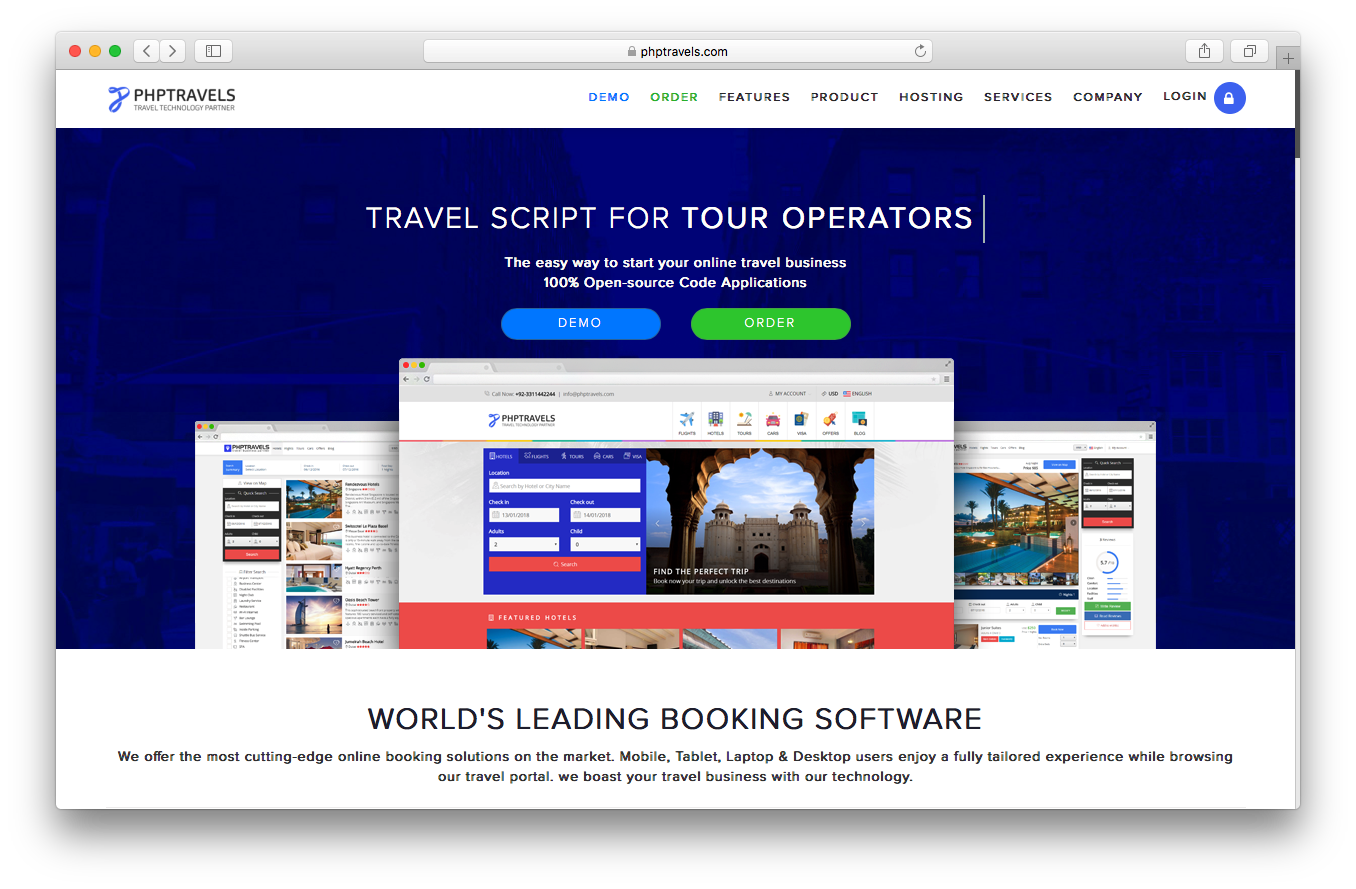Select the Blog icon in demo navigation
1356x889 pixels.
point(859,420)
